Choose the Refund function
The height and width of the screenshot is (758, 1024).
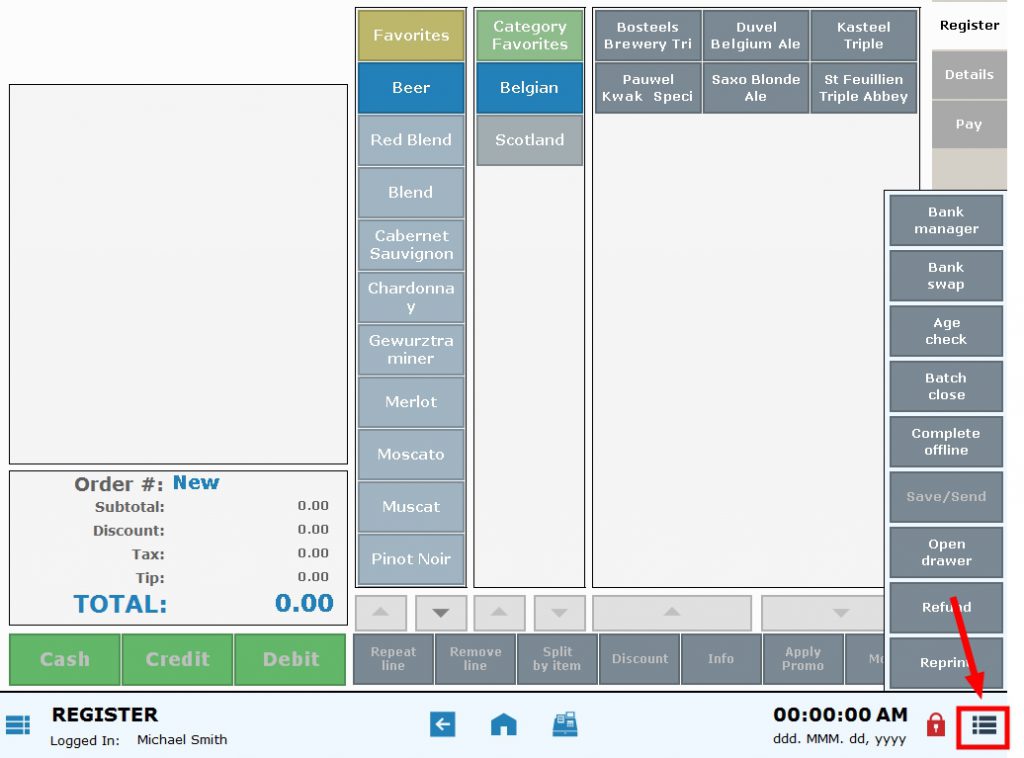(946, 607)
